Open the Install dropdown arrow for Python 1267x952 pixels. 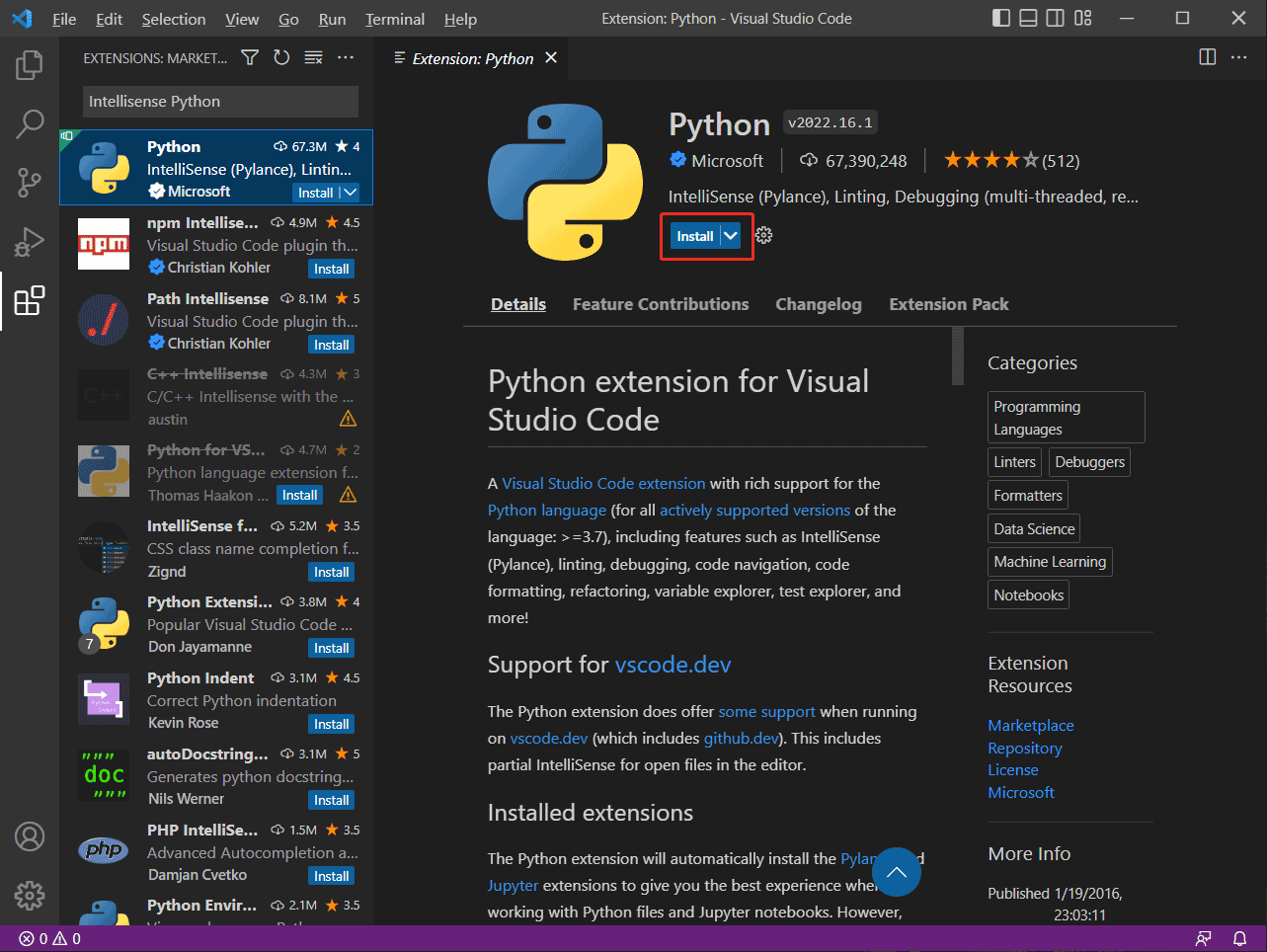(x=728, y=236)
